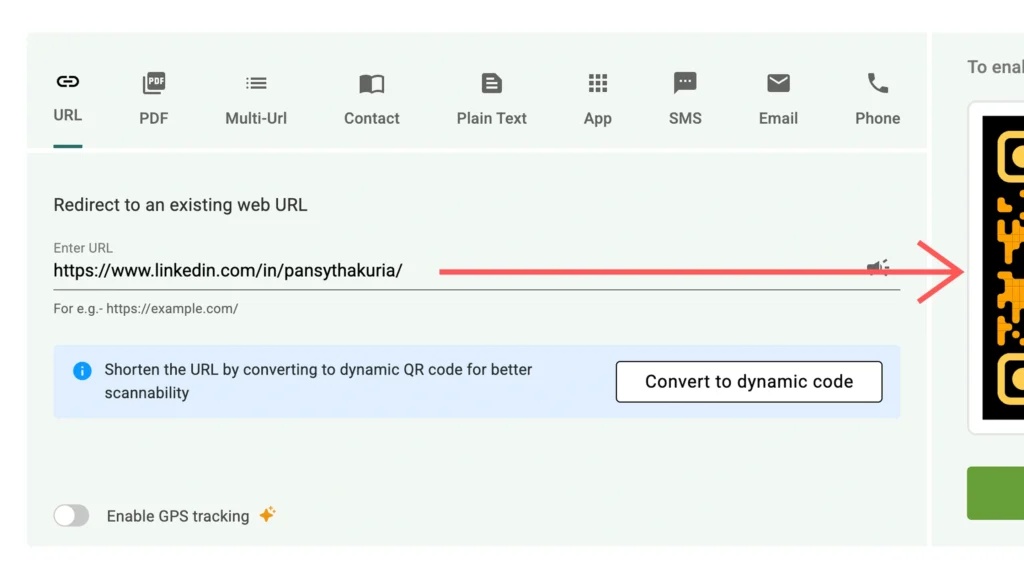This screenshot has height=576, width=1024.
Task: Select the SMS chat bubble icon
Action: (685, 84)
